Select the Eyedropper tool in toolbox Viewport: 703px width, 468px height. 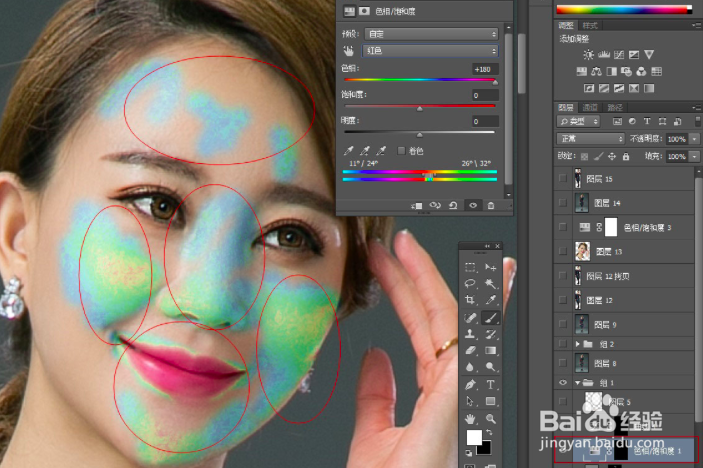490,299
